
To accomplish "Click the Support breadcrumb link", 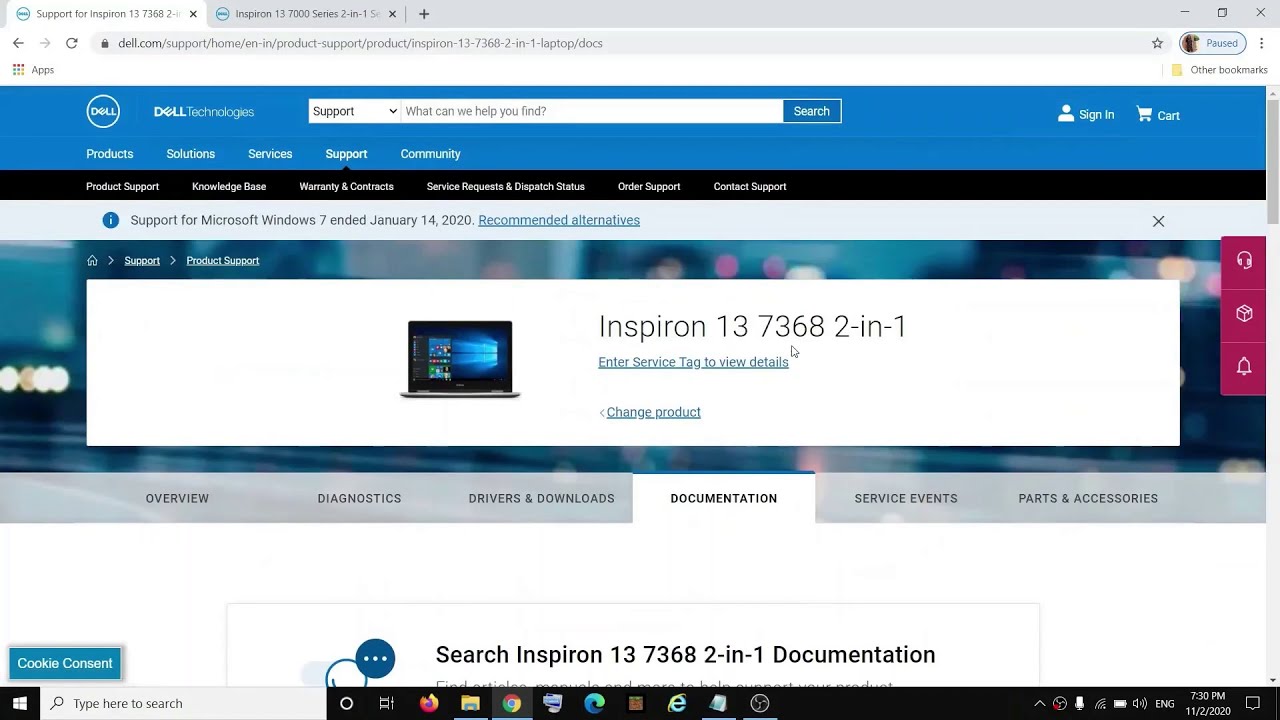I will pos(142,260).
